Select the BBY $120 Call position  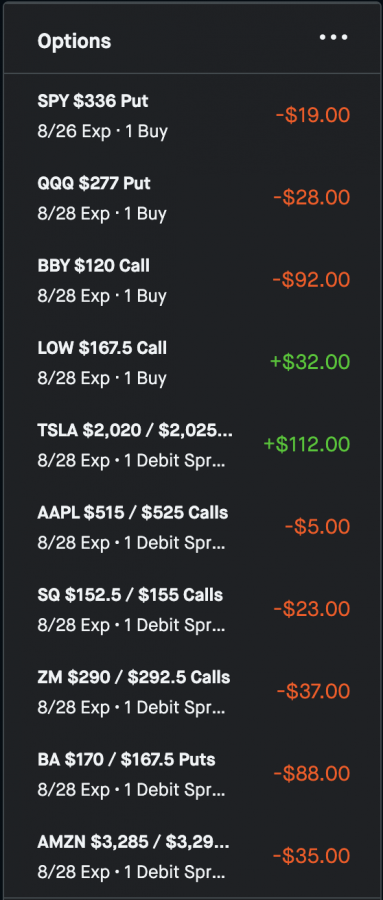coord(193,280)
